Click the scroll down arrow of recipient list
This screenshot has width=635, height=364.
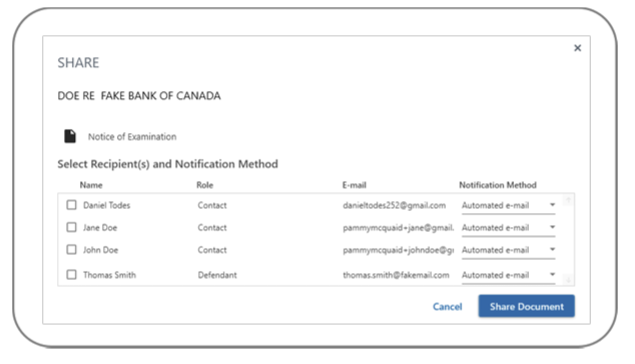pyautogui.click(x=568, y=280)
